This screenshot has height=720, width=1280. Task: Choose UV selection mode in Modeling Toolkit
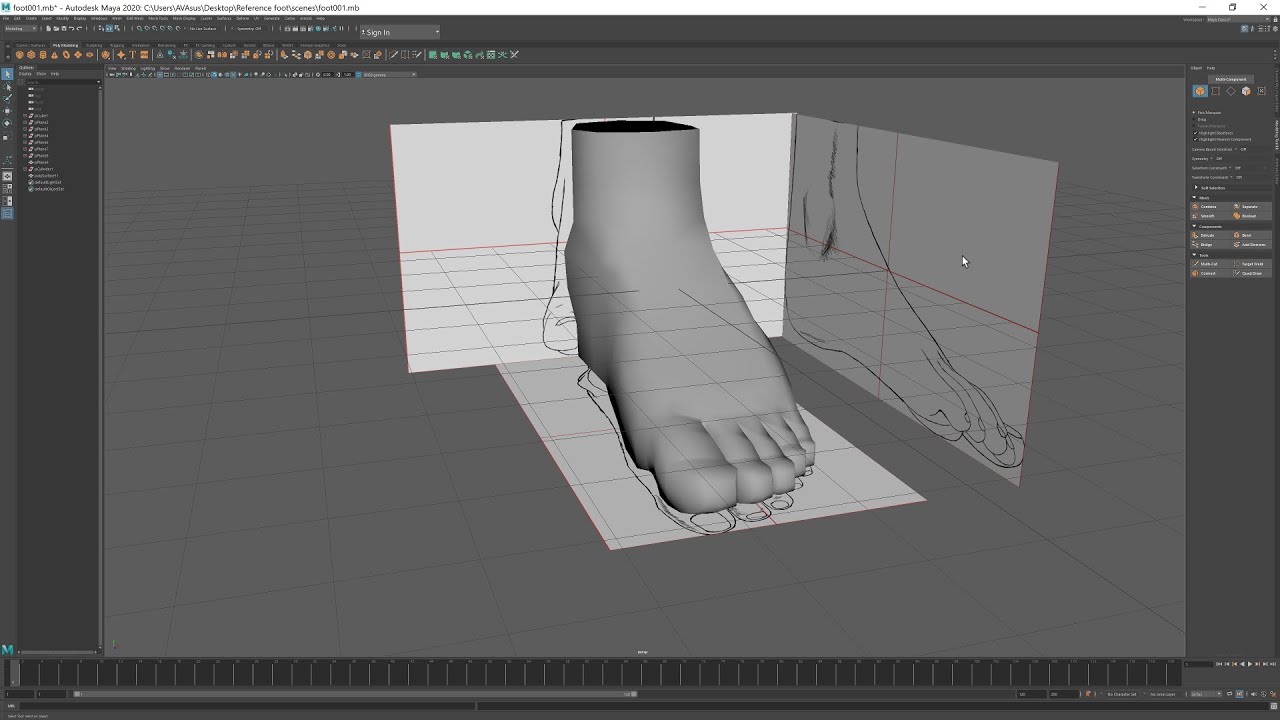pyautogui.click(x=1261, y=91)
